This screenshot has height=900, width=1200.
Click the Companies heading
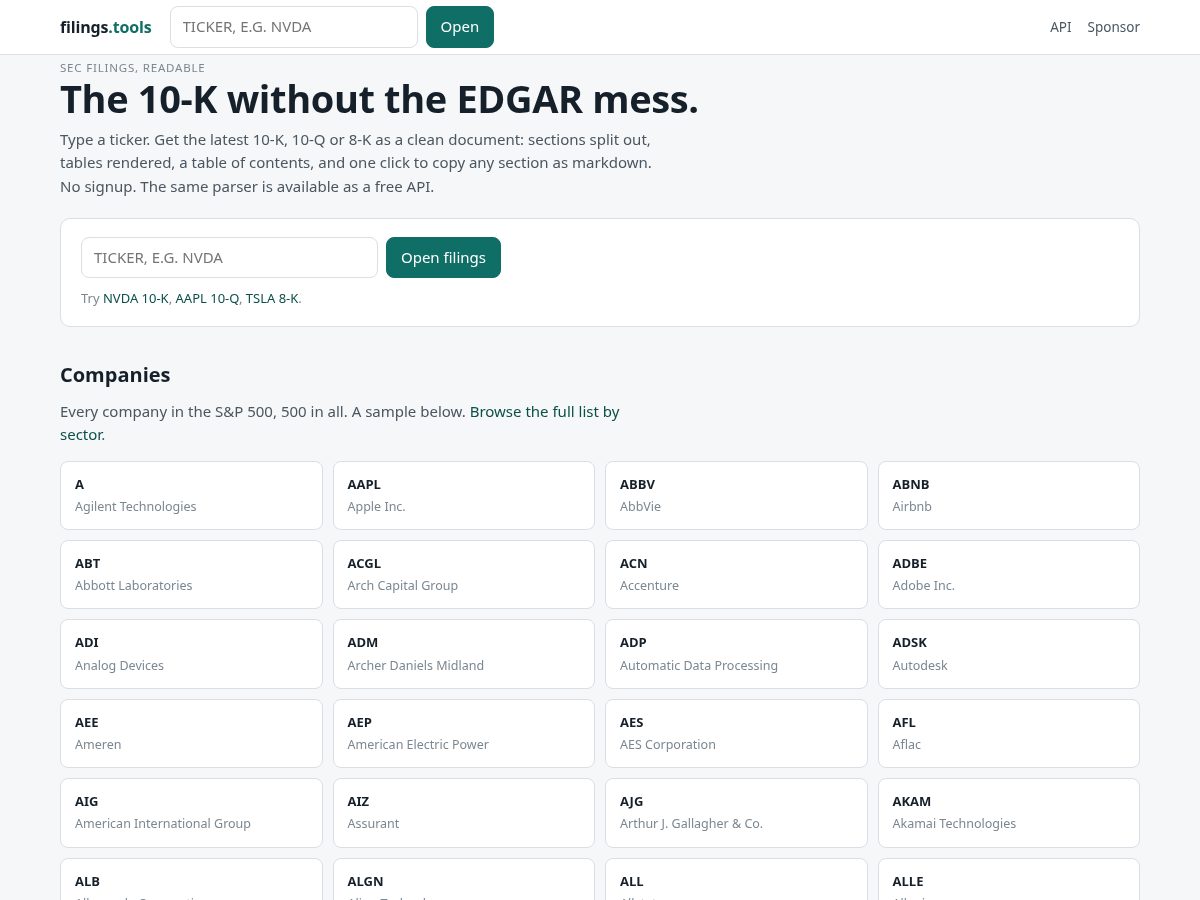pos(115,375)
